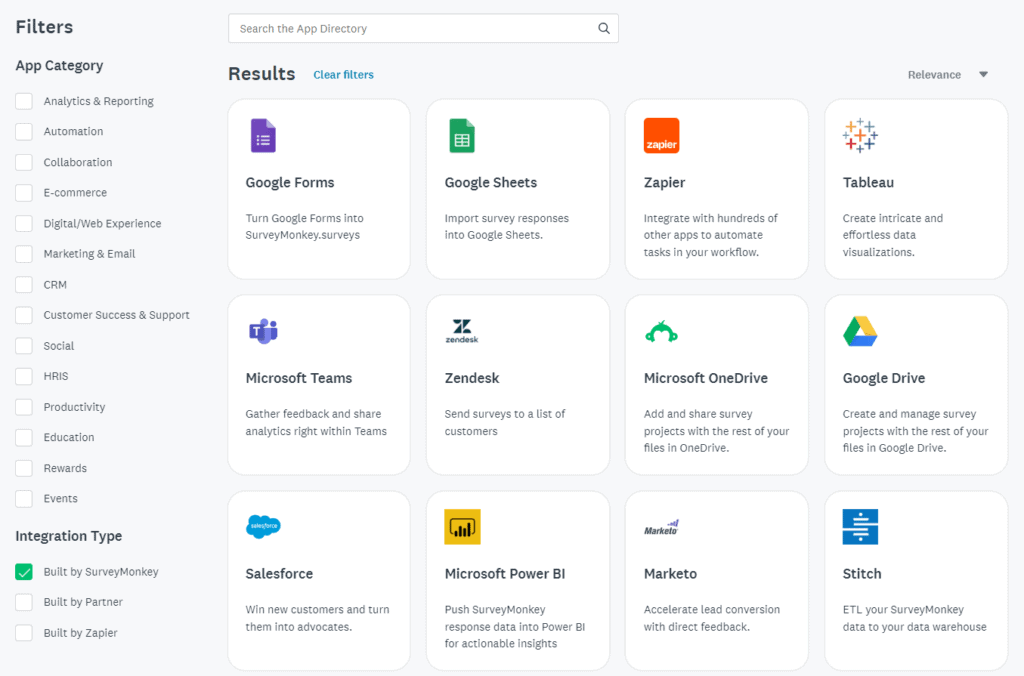This screenshot has height=676, width=1024.
Task: Enable Built by Partner filter
Action: pyautogui.click(x=24, y=602)
